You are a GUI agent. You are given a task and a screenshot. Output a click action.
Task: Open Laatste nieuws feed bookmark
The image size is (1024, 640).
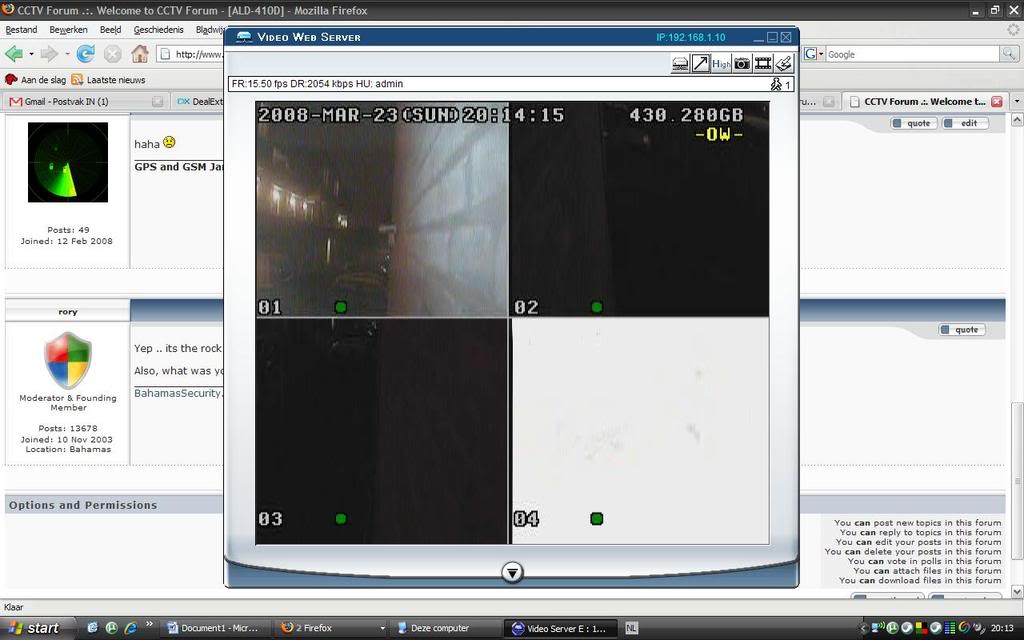tap(108, 80)
